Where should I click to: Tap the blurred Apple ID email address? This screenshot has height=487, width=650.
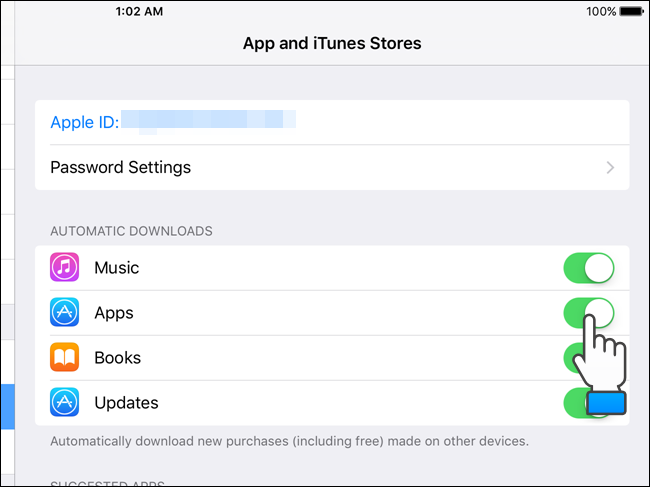209,121
